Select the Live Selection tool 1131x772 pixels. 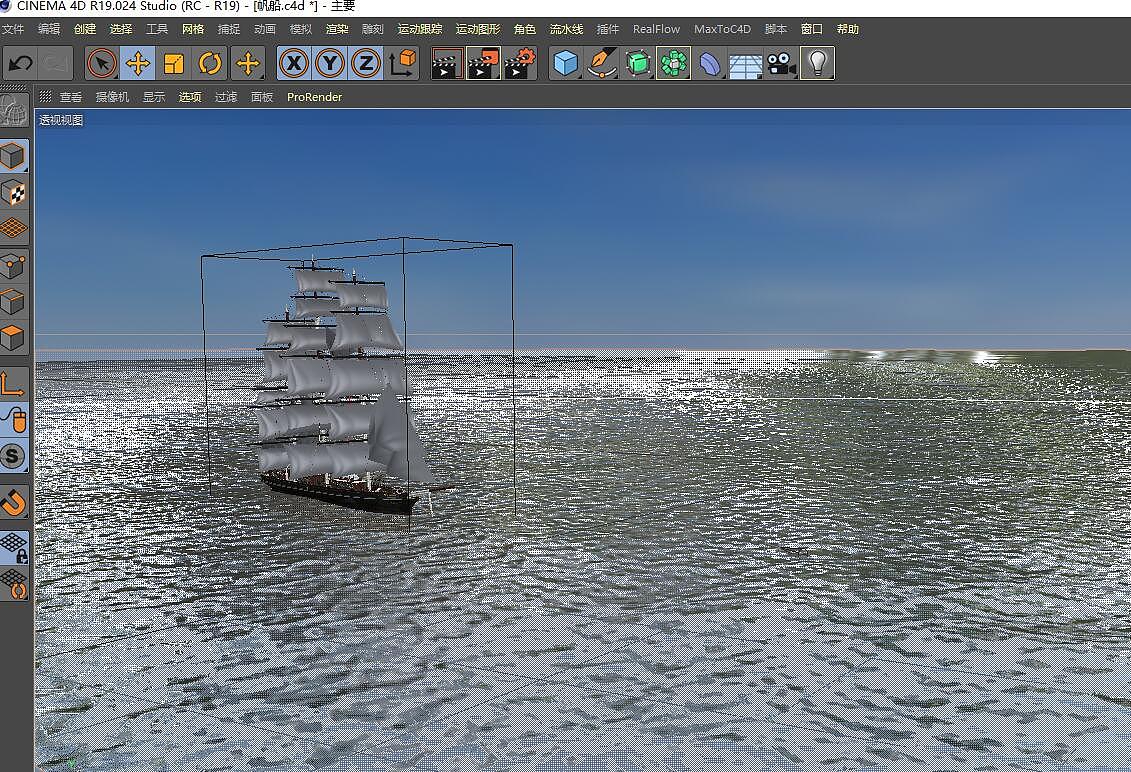[x=101, y=63]
